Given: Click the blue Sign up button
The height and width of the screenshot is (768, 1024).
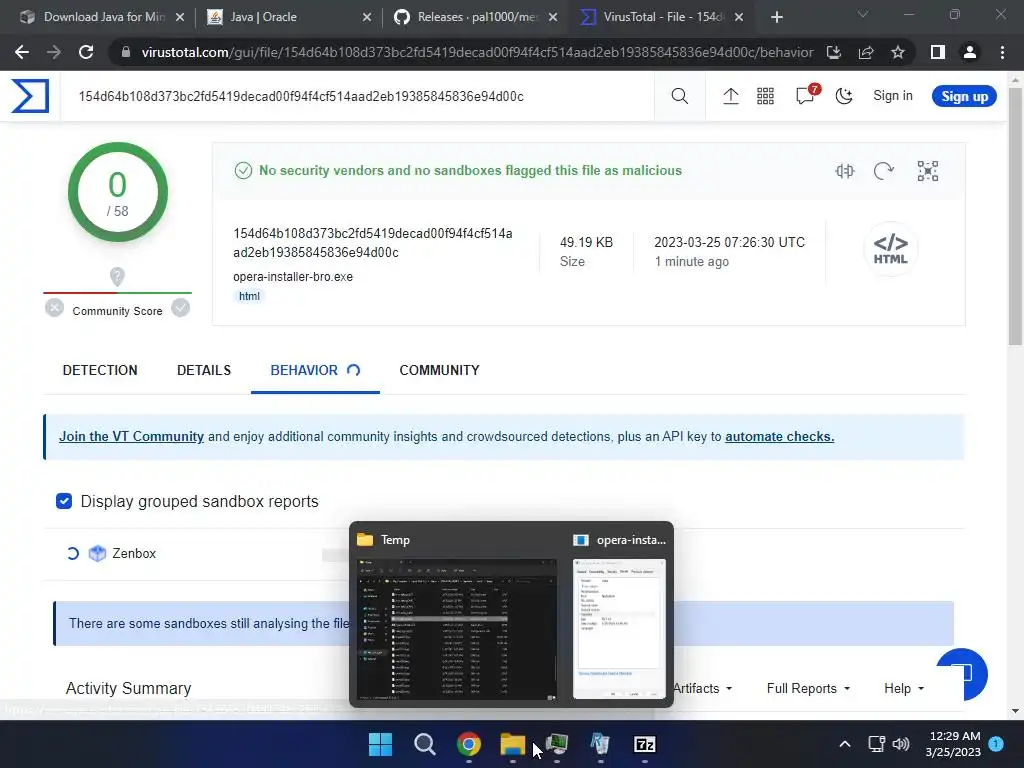Looking at the screenshot, I should pos(964,96).
